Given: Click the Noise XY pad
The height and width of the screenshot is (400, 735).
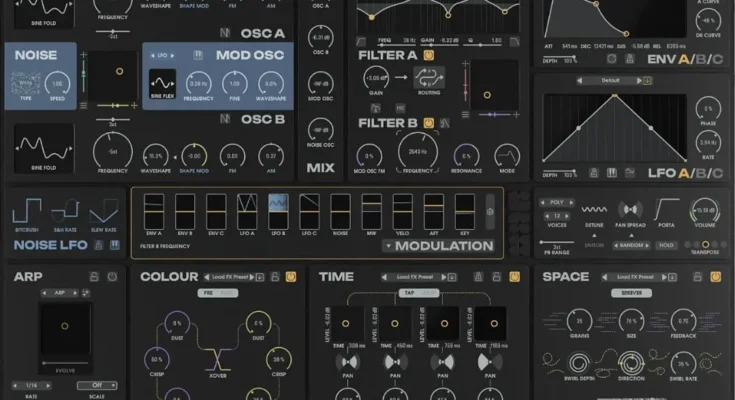Looking at the screenshot, I should (119, 72).
